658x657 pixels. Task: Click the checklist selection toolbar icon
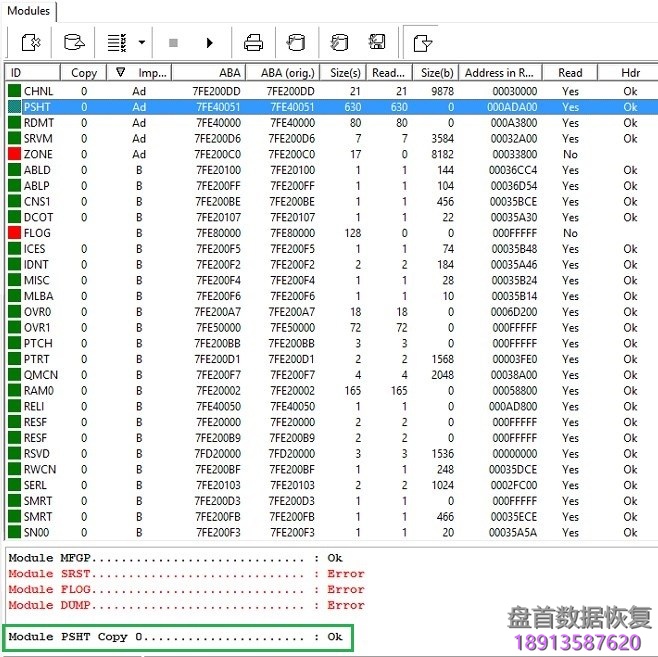click(117, 42)
